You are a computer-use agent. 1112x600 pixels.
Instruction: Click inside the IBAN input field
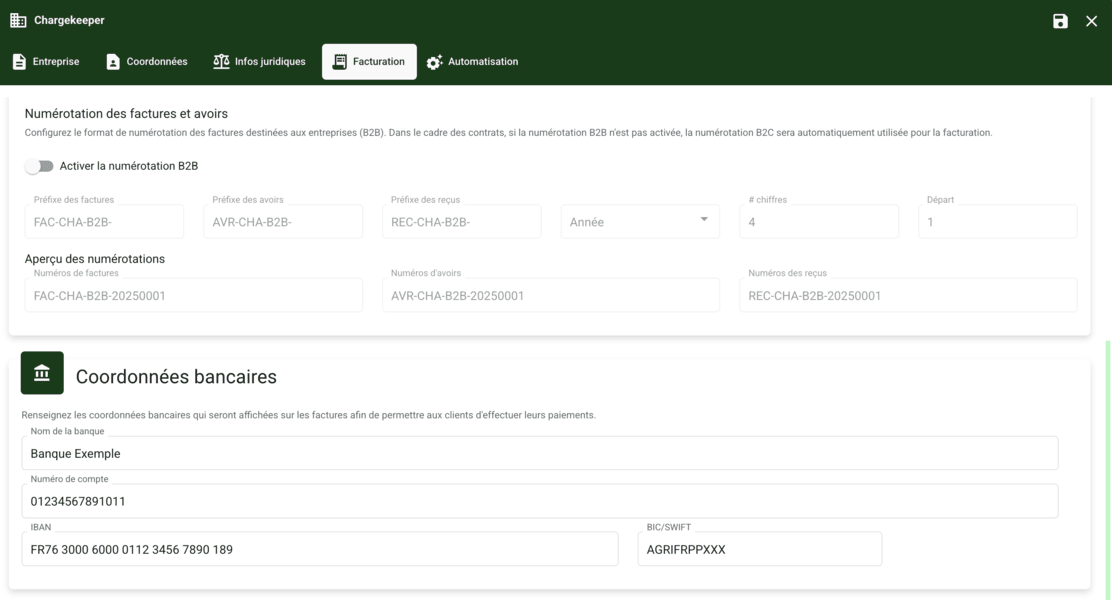click(x=320, y=549)
